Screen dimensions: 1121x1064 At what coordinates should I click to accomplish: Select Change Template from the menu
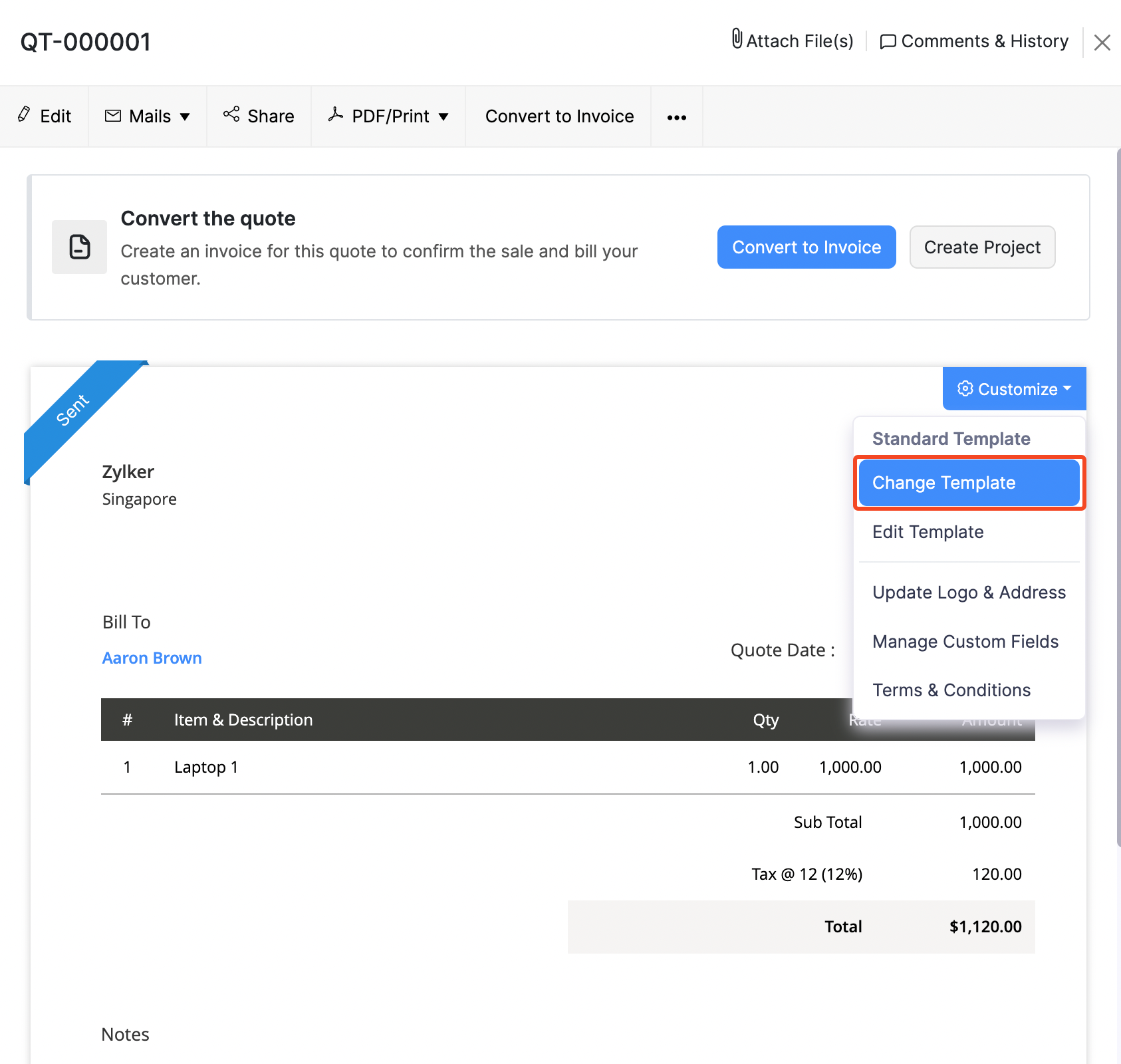pos(944,482)
